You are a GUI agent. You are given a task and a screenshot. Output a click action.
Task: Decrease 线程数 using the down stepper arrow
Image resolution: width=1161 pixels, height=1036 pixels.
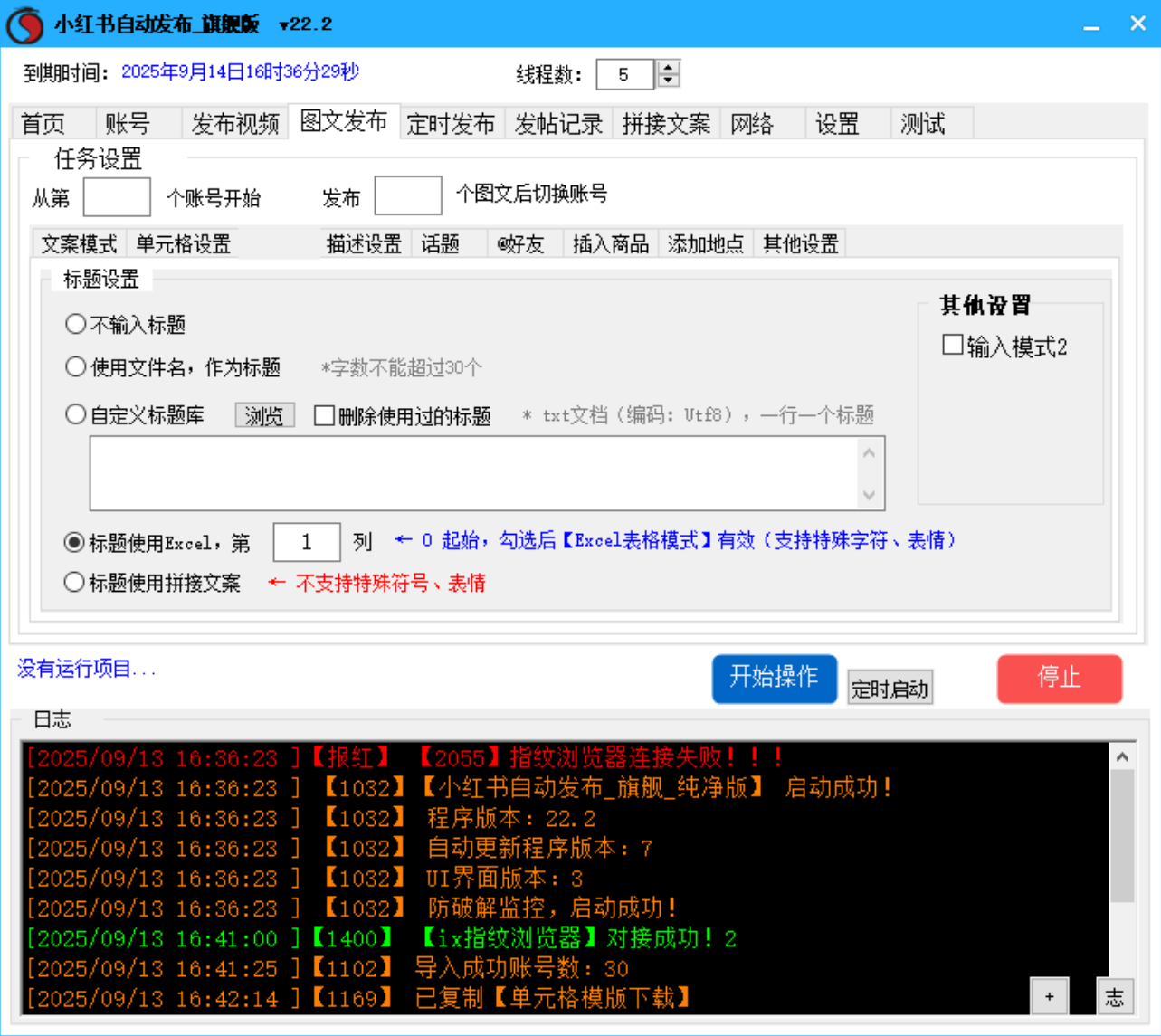click(667, 81)
